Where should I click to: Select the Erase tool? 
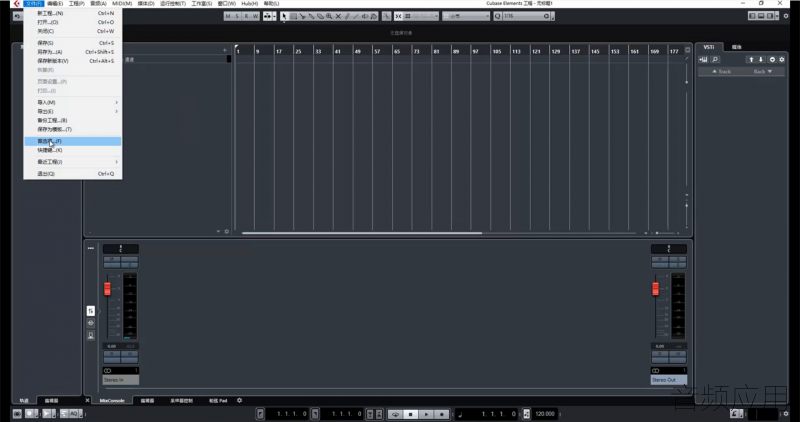320,16
